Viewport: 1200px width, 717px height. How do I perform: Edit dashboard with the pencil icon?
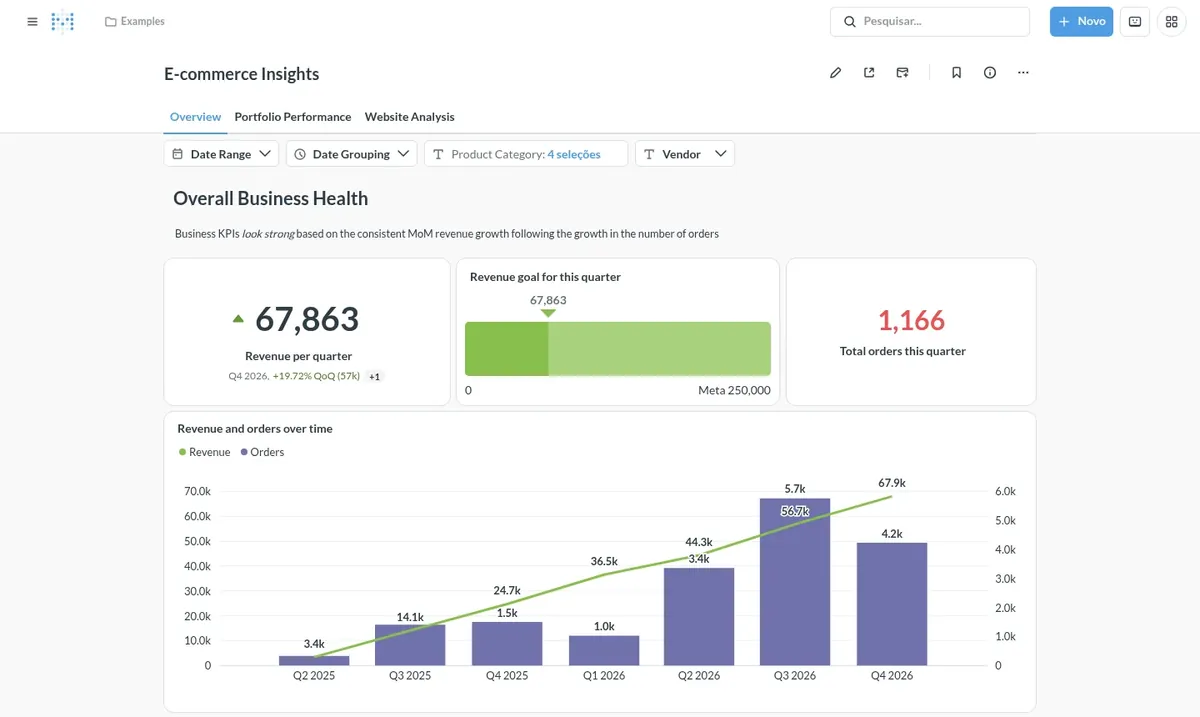tap(836, 73)
